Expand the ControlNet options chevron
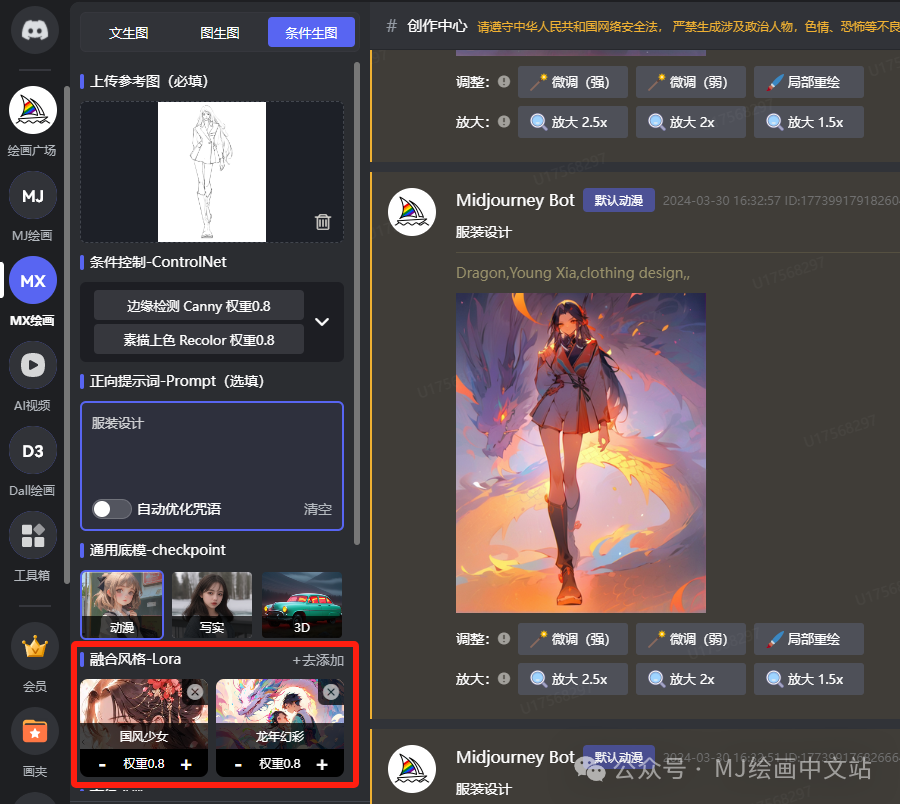900x804 pixels. click(322, 322)
